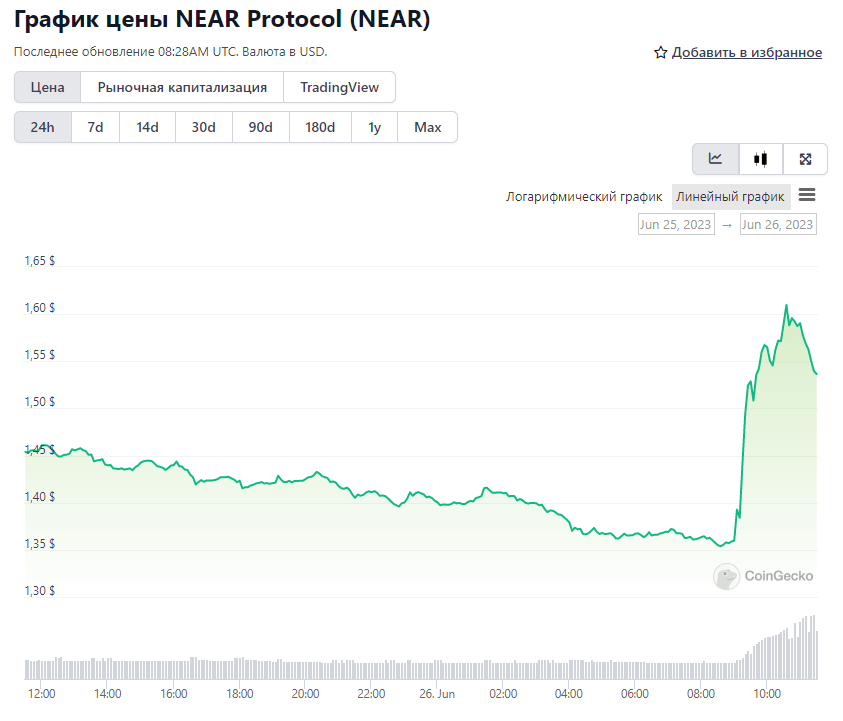843x721 pixels.
Task: Open the Jun 26, 2023 end date picker
Action: click(778, 224)
